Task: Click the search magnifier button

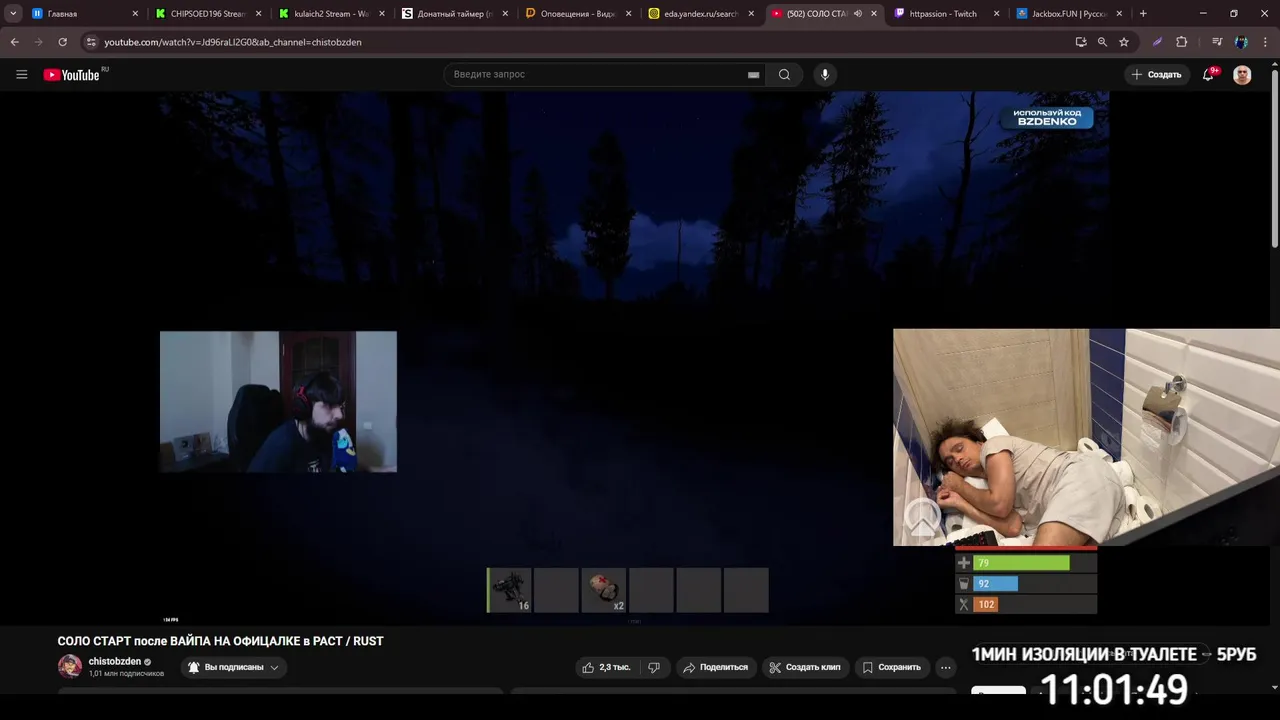Action: (x=784, y=74)
